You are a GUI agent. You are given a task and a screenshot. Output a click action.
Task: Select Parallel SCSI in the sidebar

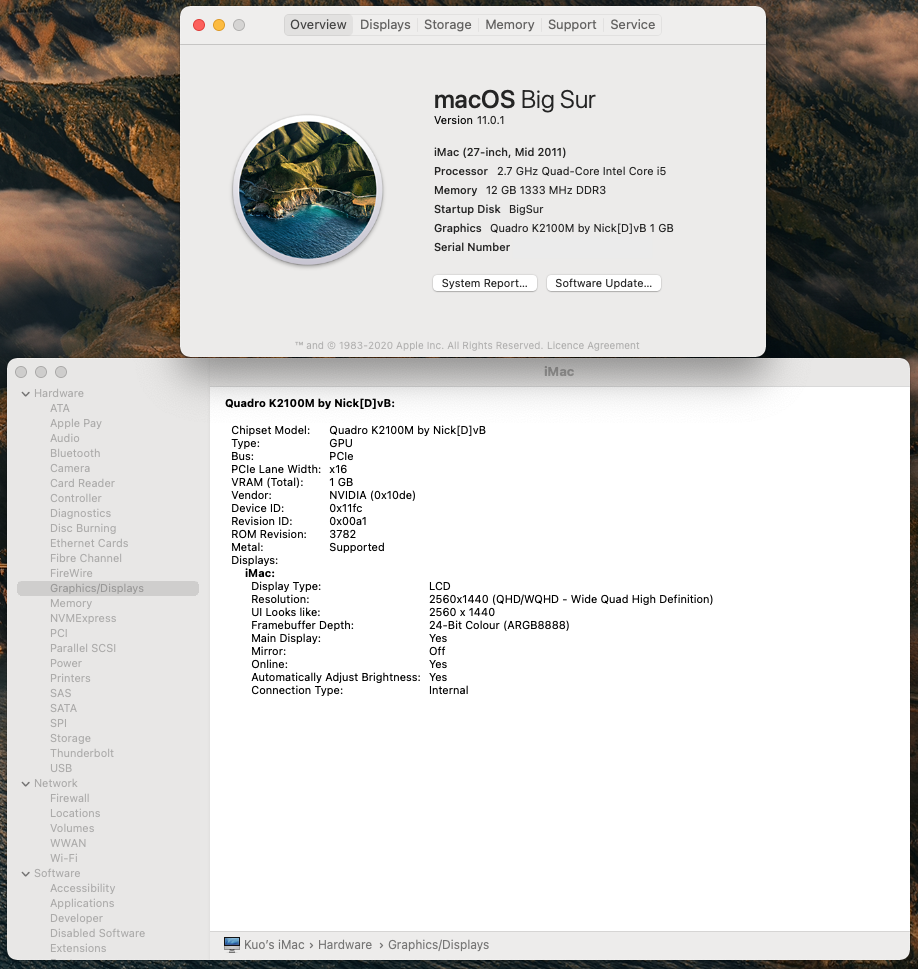coord(83,648)
